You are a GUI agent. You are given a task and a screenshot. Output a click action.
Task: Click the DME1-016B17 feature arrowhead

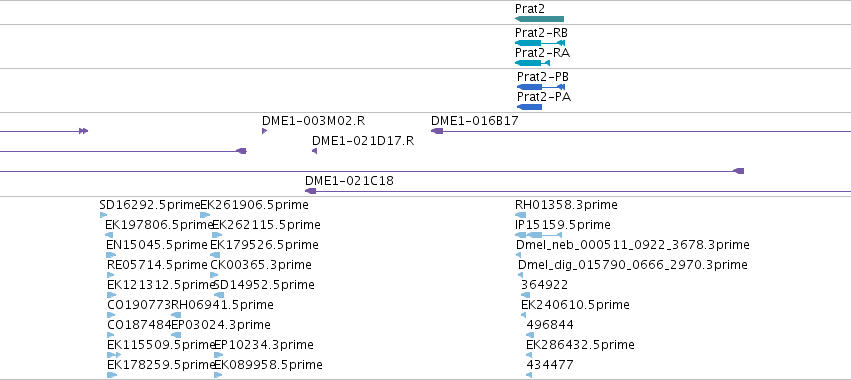pyautogui.click(x=437, y=131)
